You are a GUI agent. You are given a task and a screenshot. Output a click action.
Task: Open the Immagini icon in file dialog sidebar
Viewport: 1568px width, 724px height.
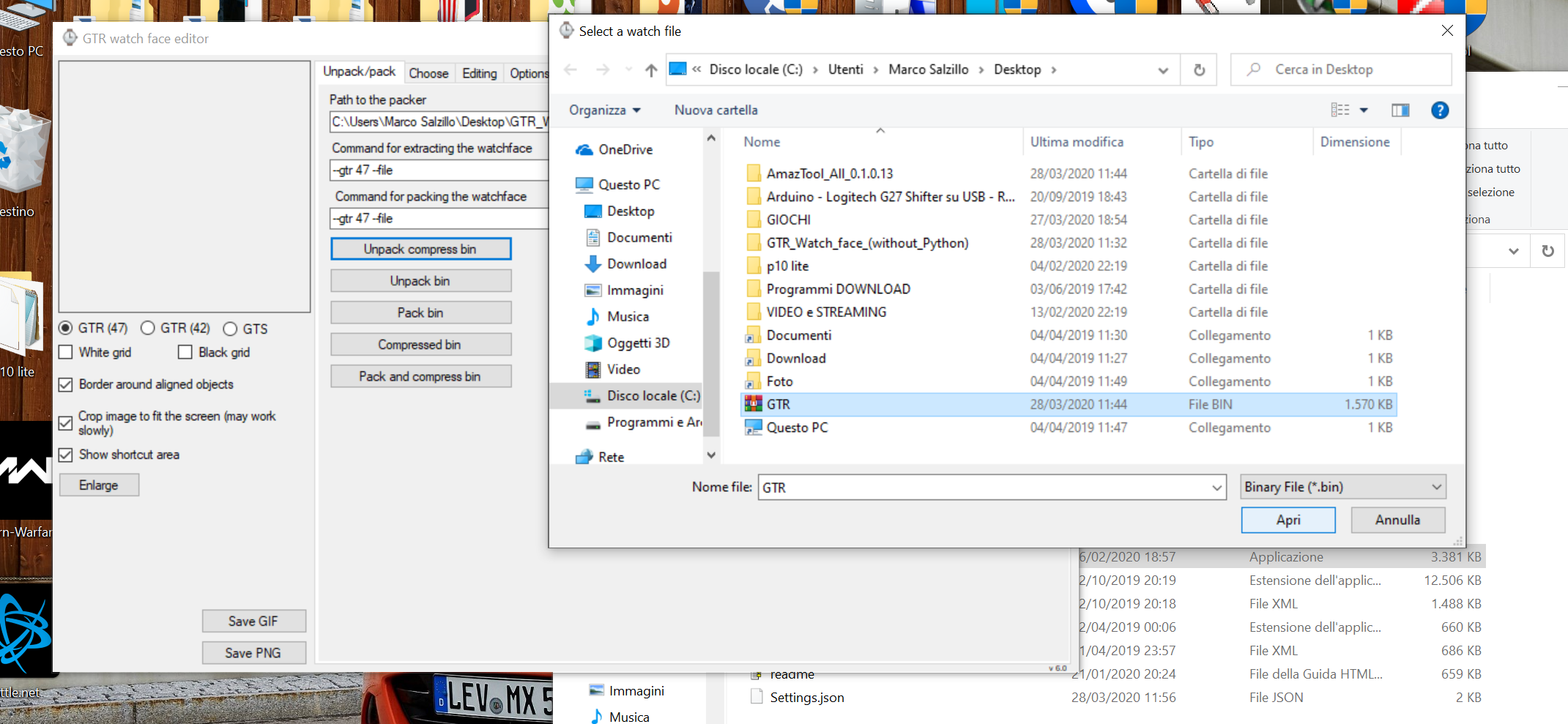pyautogui.click(x=592, y=290)
